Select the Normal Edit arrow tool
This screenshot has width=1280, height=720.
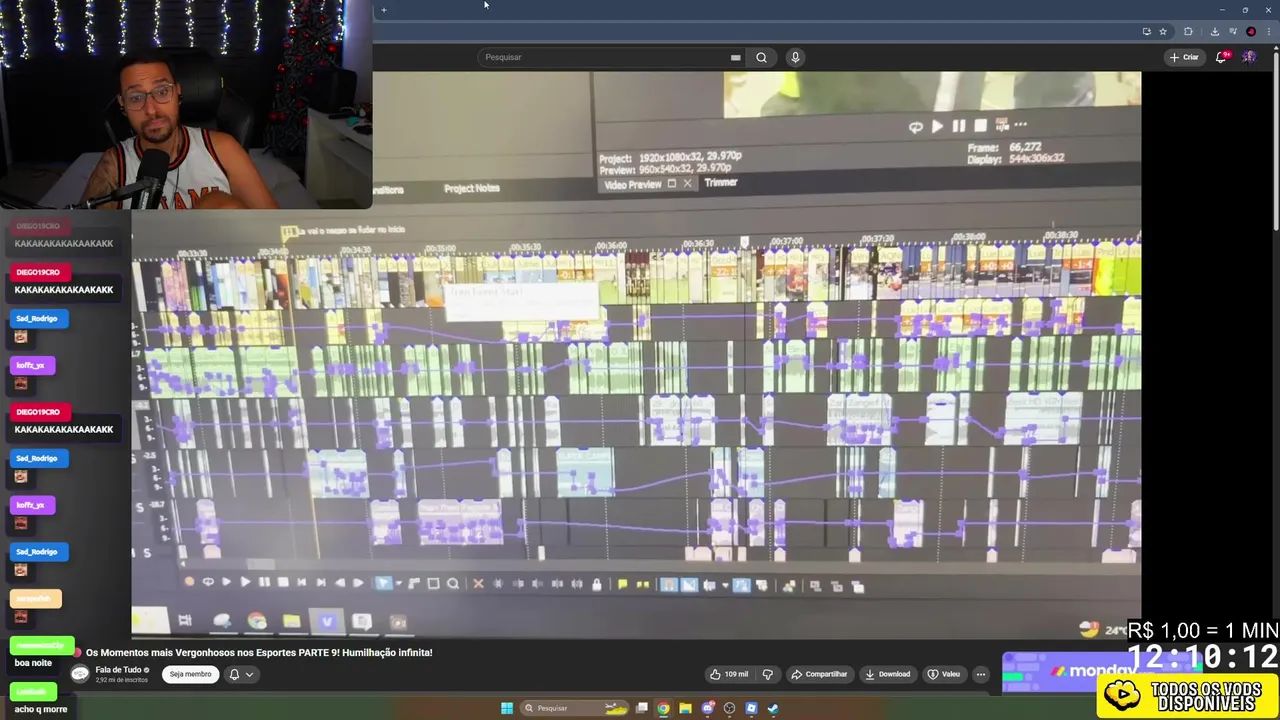click(x=382, y=583)
